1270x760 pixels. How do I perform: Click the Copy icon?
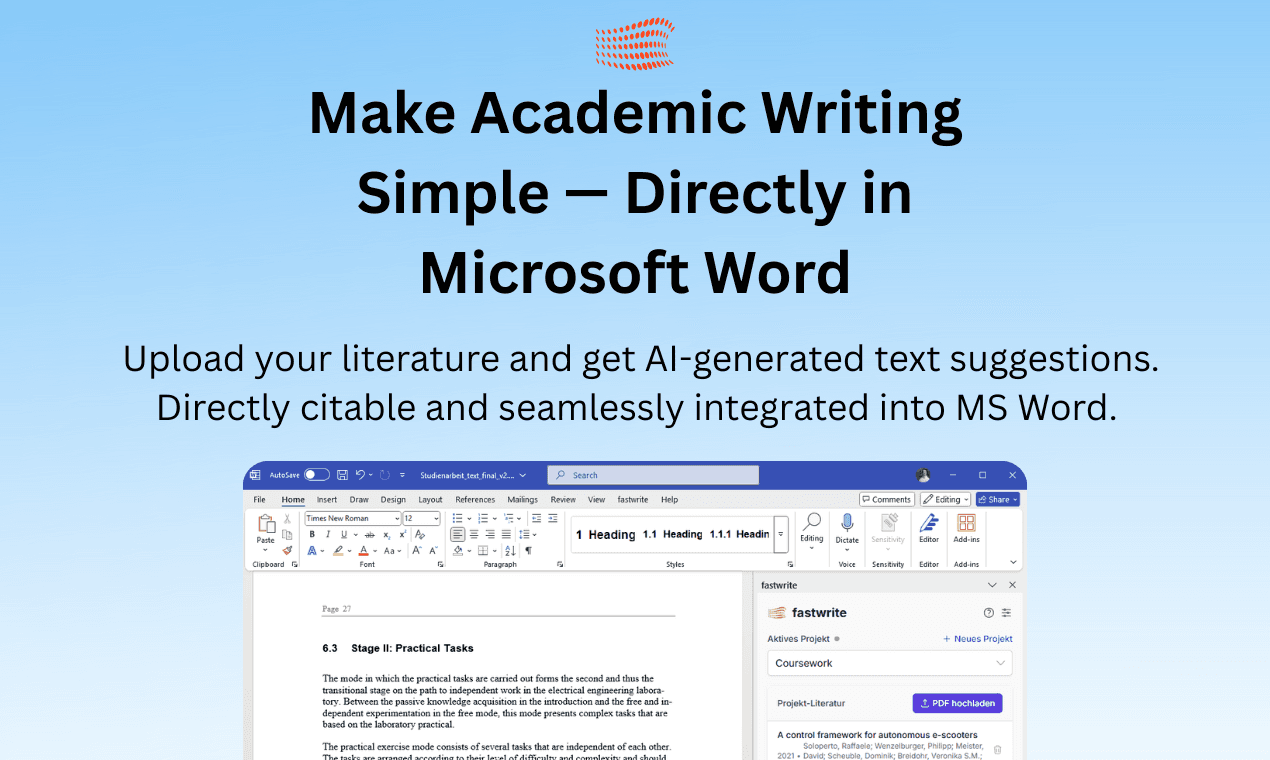[287, 535]
